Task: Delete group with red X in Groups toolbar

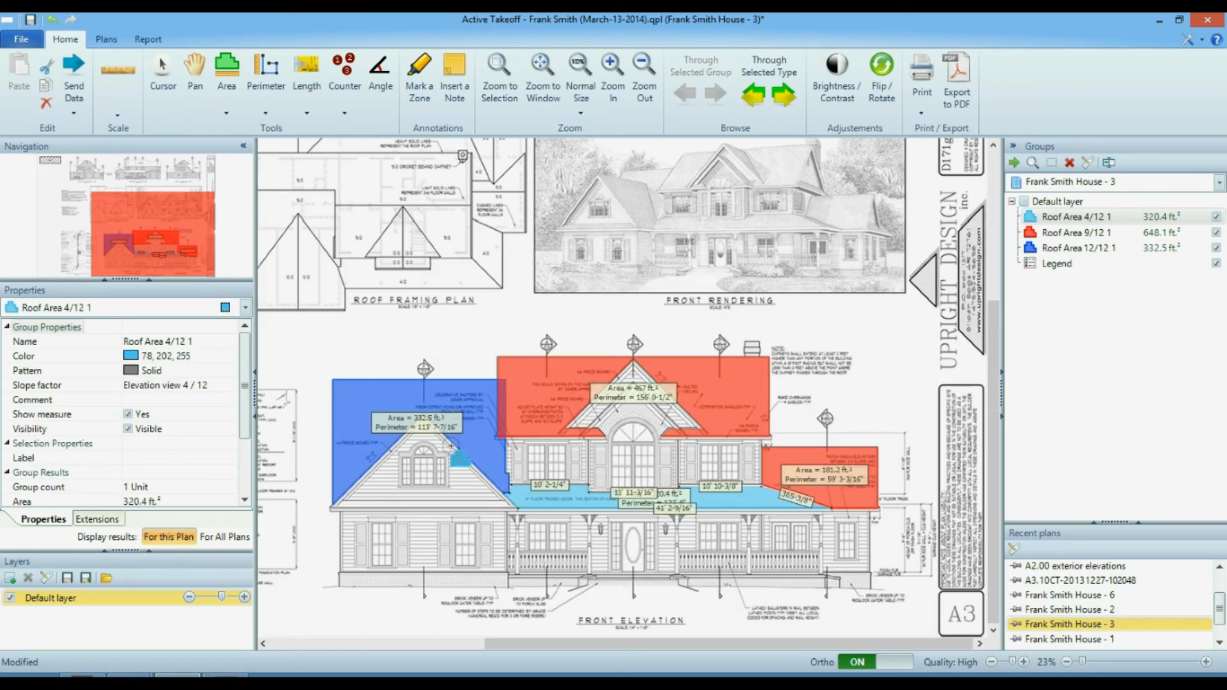Action: pos(1069,163)
